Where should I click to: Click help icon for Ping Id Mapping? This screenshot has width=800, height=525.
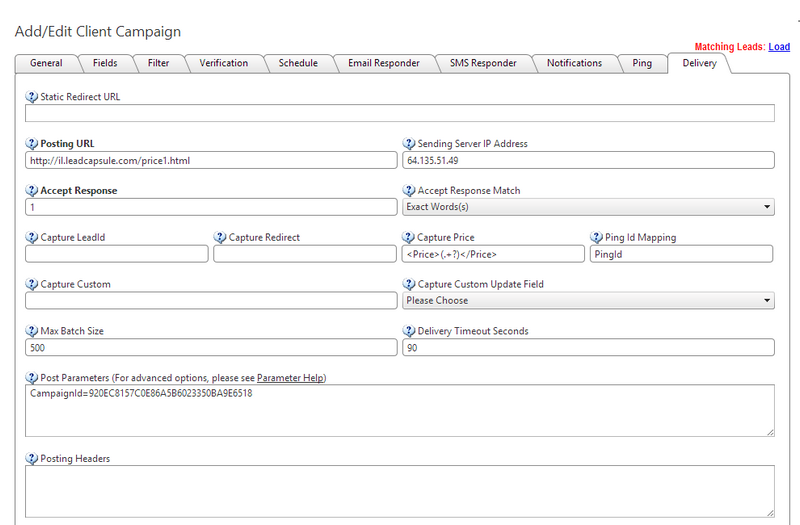tap(597, 238)
